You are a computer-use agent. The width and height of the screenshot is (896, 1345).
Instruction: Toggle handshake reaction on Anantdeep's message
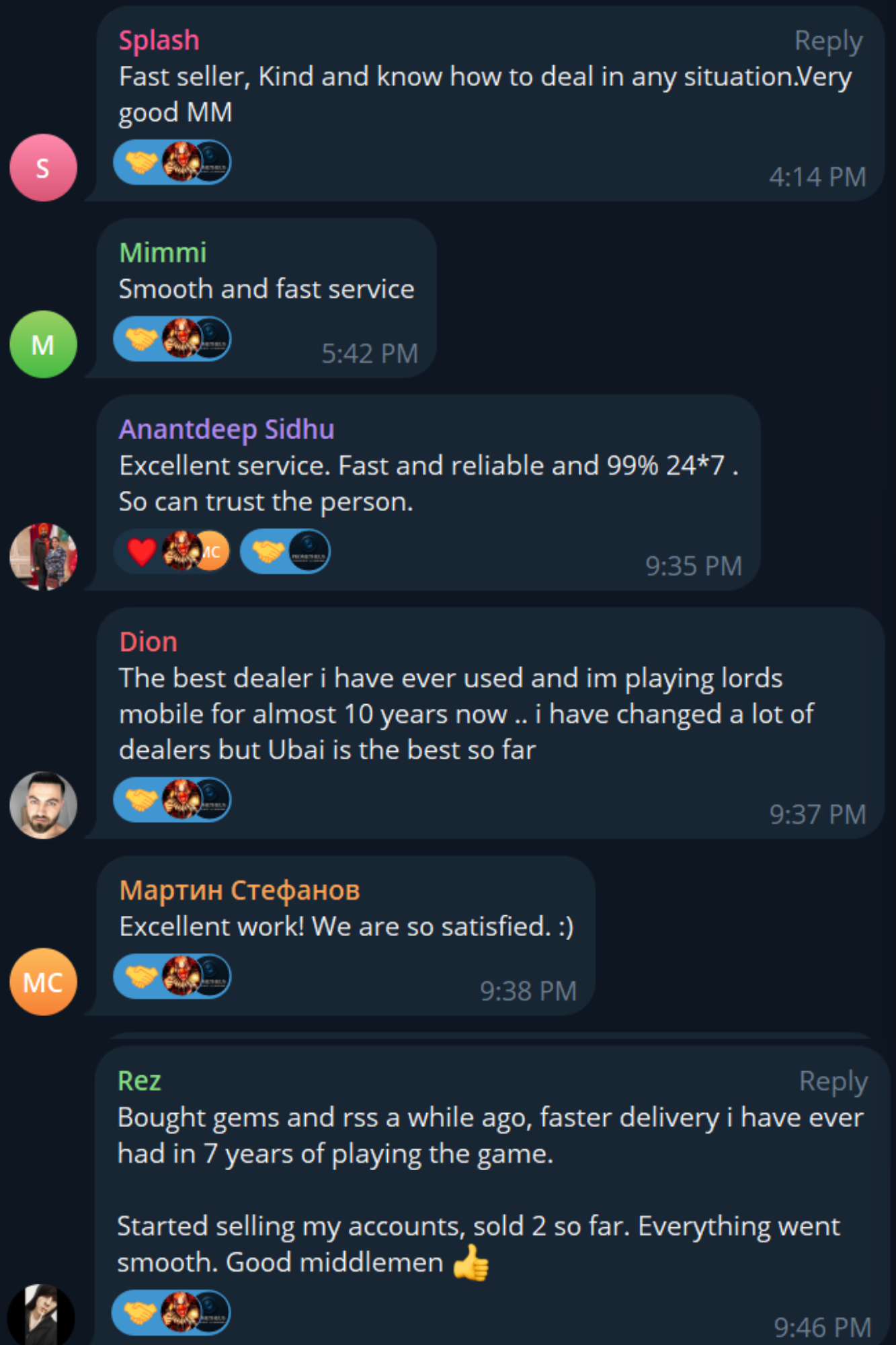point(268,551)
